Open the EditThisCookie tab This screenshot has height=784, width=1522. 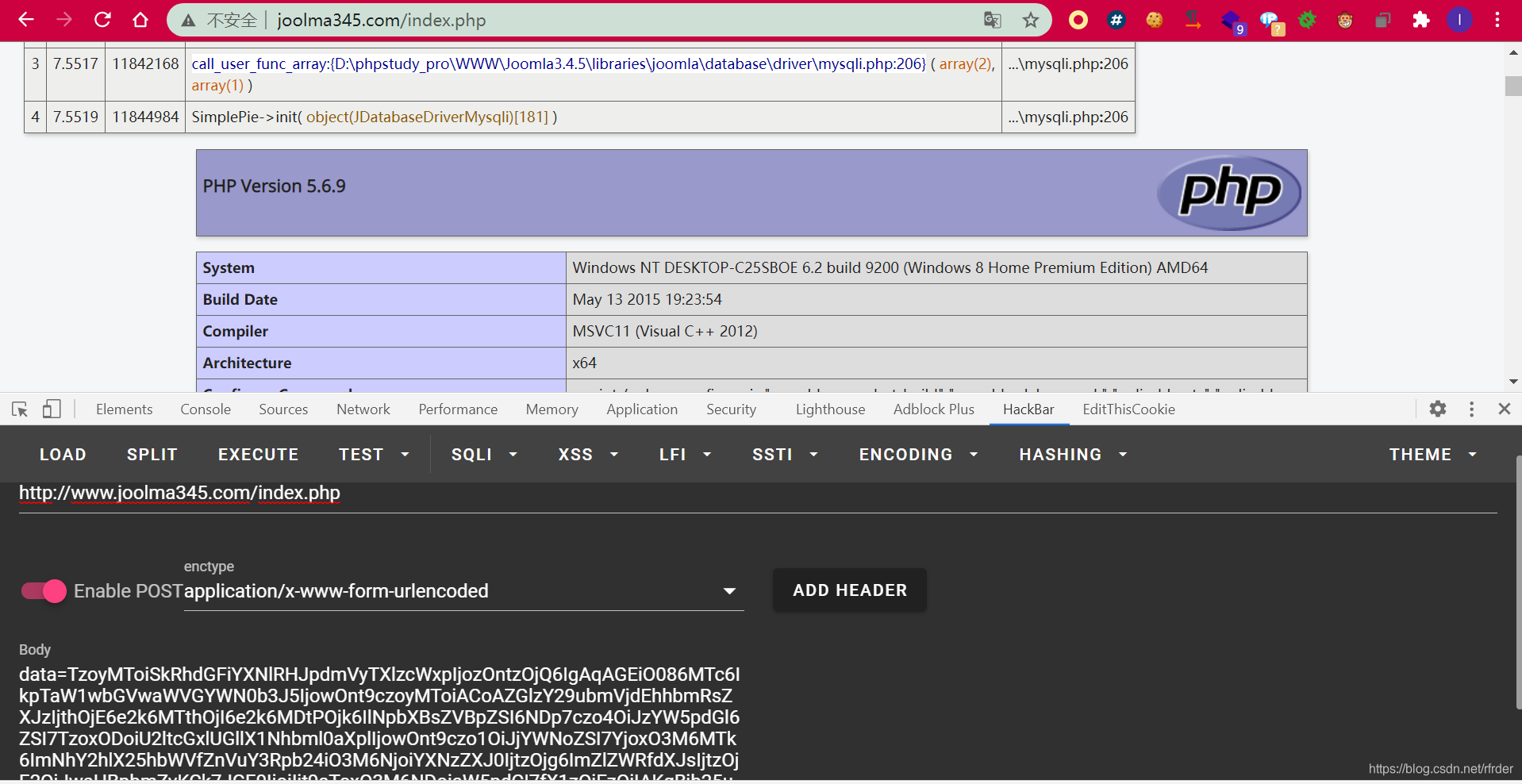pyautogui.click(x=1128, y=409)
